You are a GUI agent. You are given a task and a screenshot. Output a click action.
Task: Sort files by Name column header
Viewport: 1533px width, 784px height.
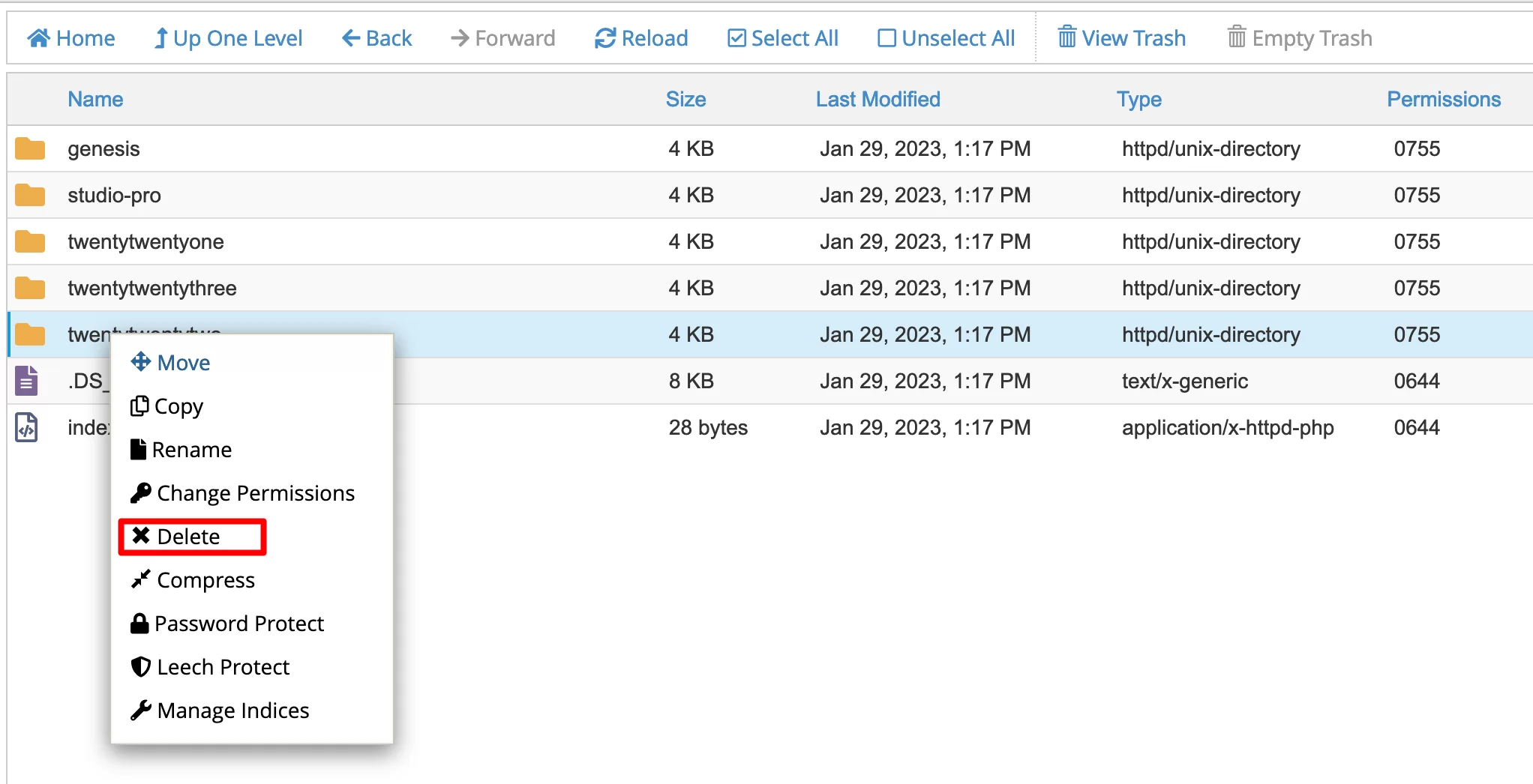[x=95, y=99]
